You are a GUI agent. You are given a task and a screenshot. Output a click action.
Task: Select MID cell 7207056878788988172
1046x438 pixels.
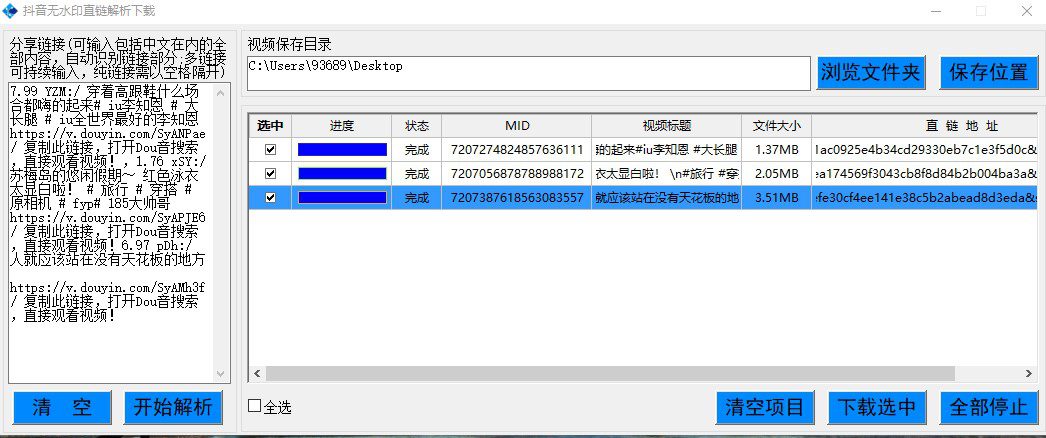[x=516, y=174]
